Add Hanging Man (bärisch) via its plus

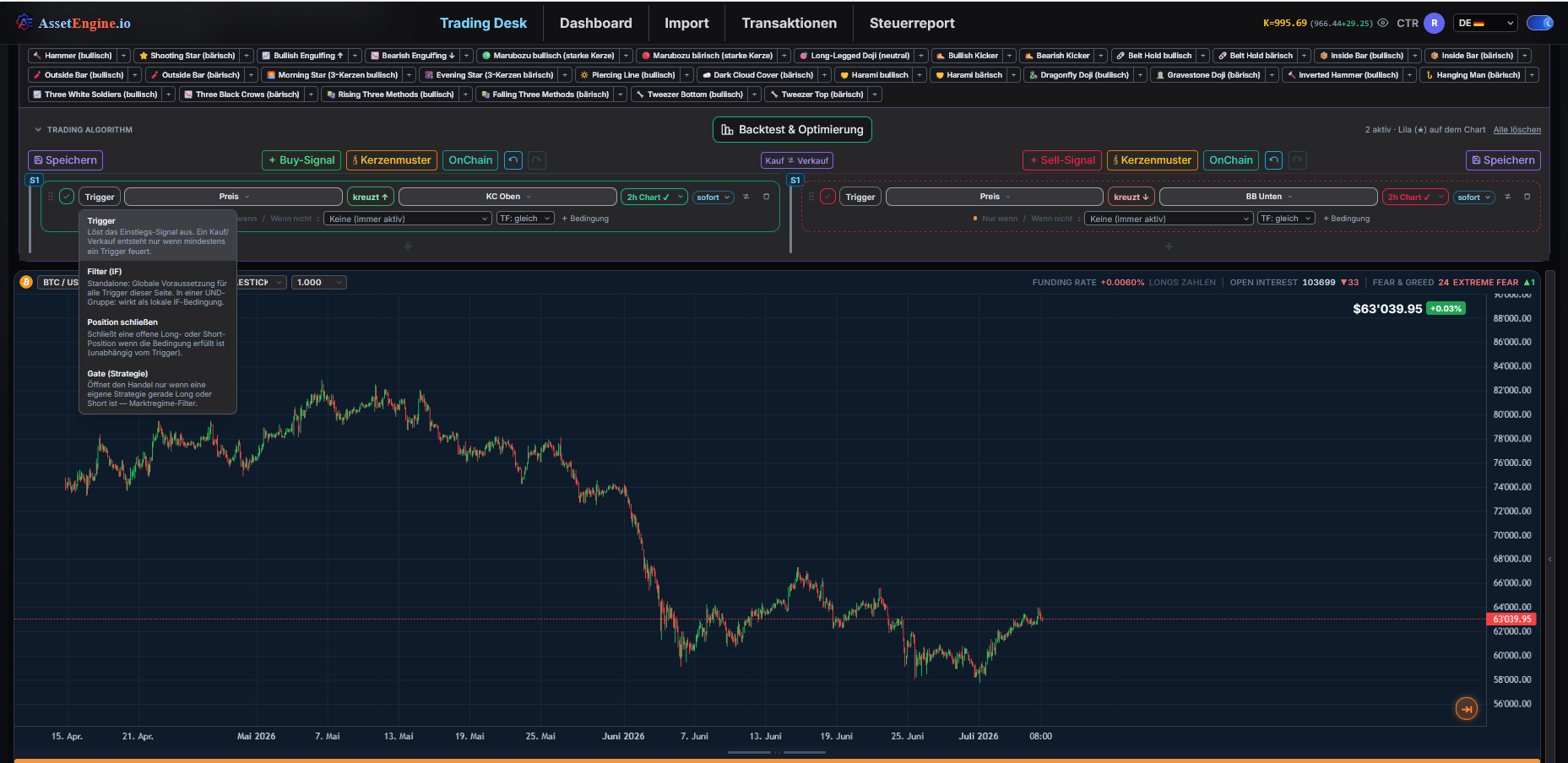click(1532, 75)
